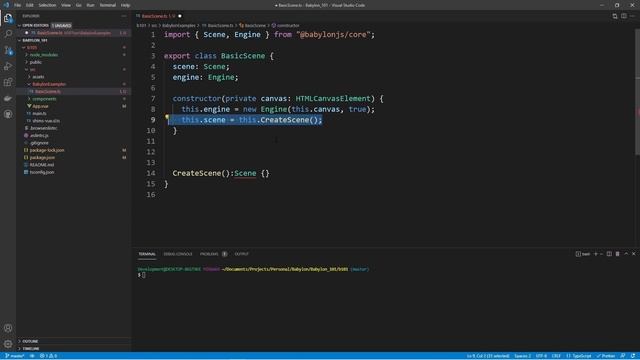Viewport: 640px width, 360px height.
Task: Click synchronize changes icon in status bar
Action: coord(32,356)
